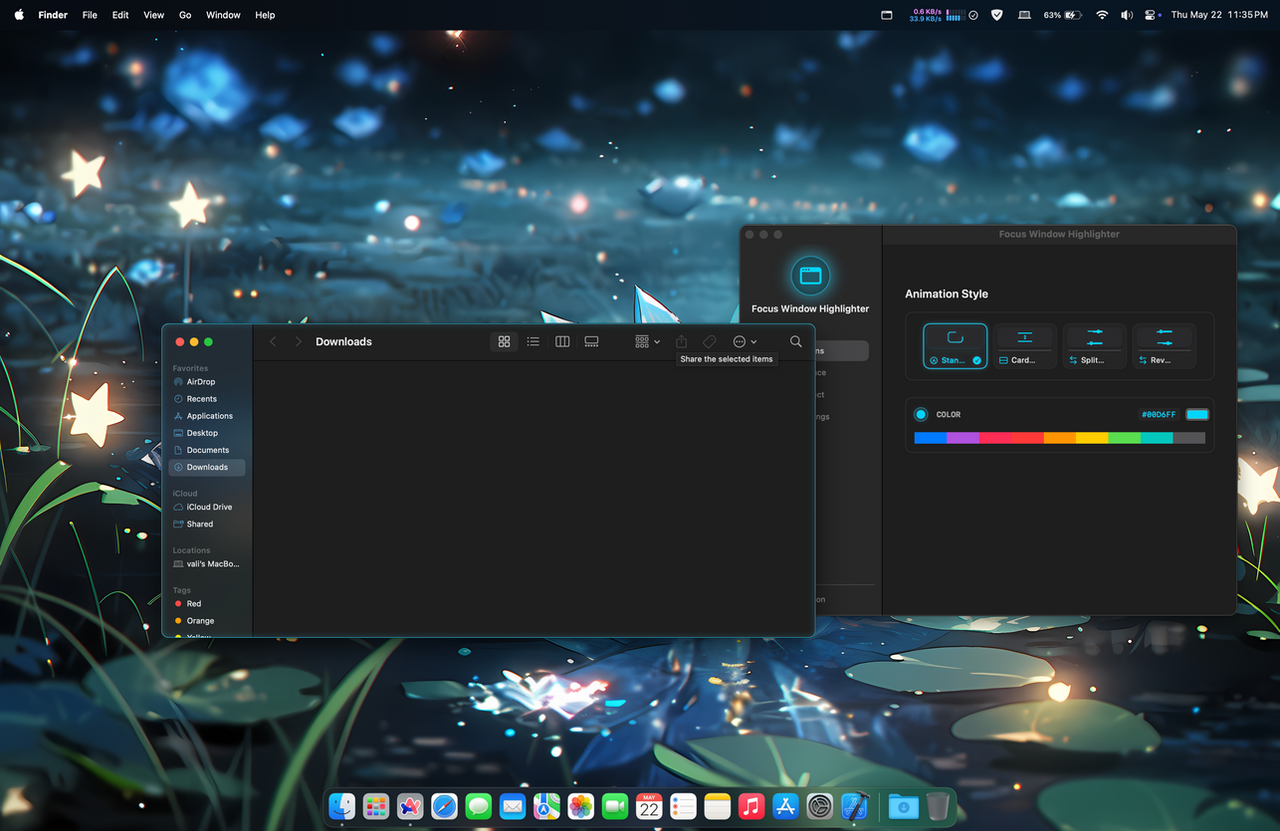
Task: Pick the purple segment of color strip
Action: 963,438
